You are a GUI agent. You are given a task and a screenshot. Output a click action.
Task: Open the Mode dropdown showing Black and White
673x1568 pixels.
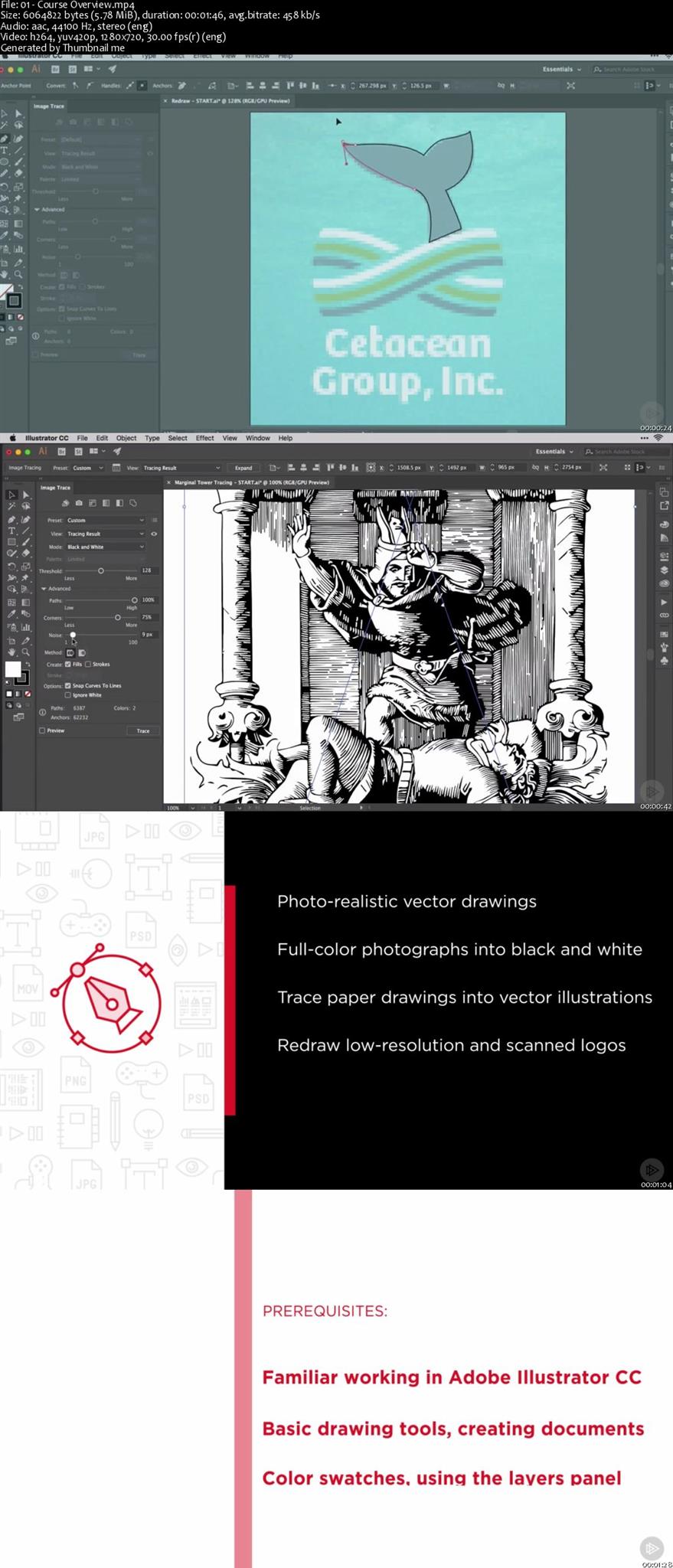pyautogui.click(x=105, y=547)
